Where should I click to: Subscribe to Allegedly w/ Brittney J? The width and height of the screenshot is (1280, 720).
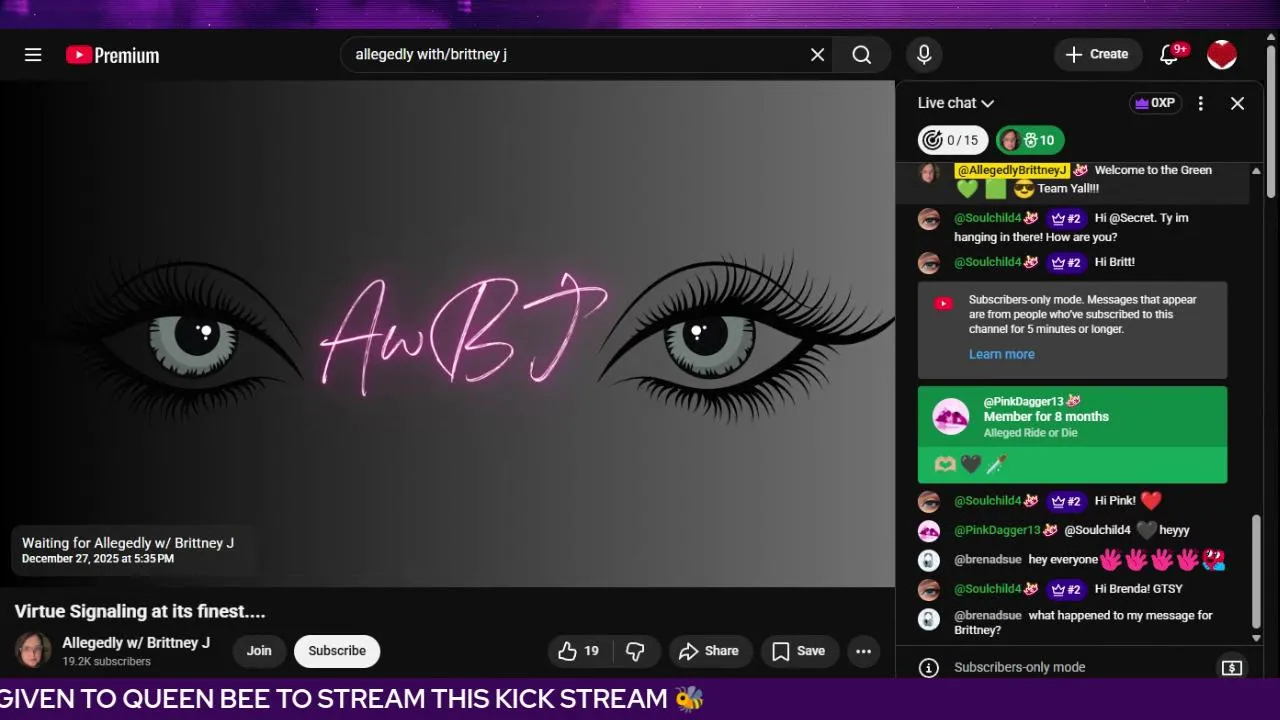click(337, 651)
